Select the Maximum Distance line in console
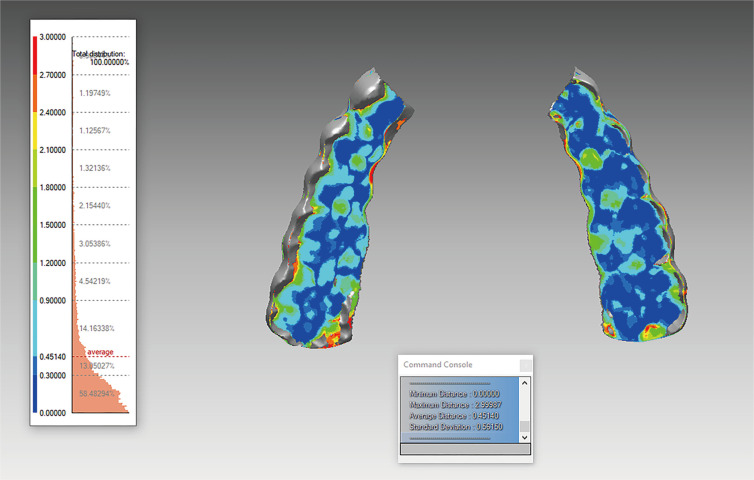The width and height of the screenshot is (754, 480). (456, 406)
